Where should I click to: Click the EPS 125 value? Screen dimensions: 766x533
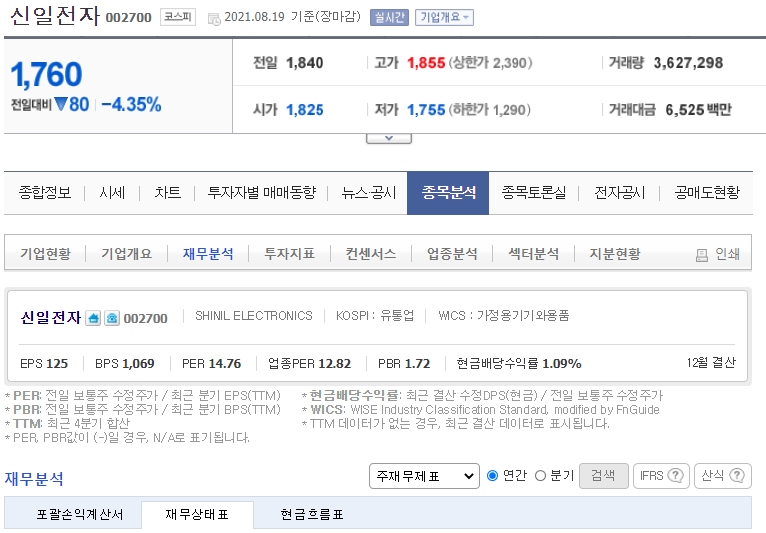pos(57,364)
